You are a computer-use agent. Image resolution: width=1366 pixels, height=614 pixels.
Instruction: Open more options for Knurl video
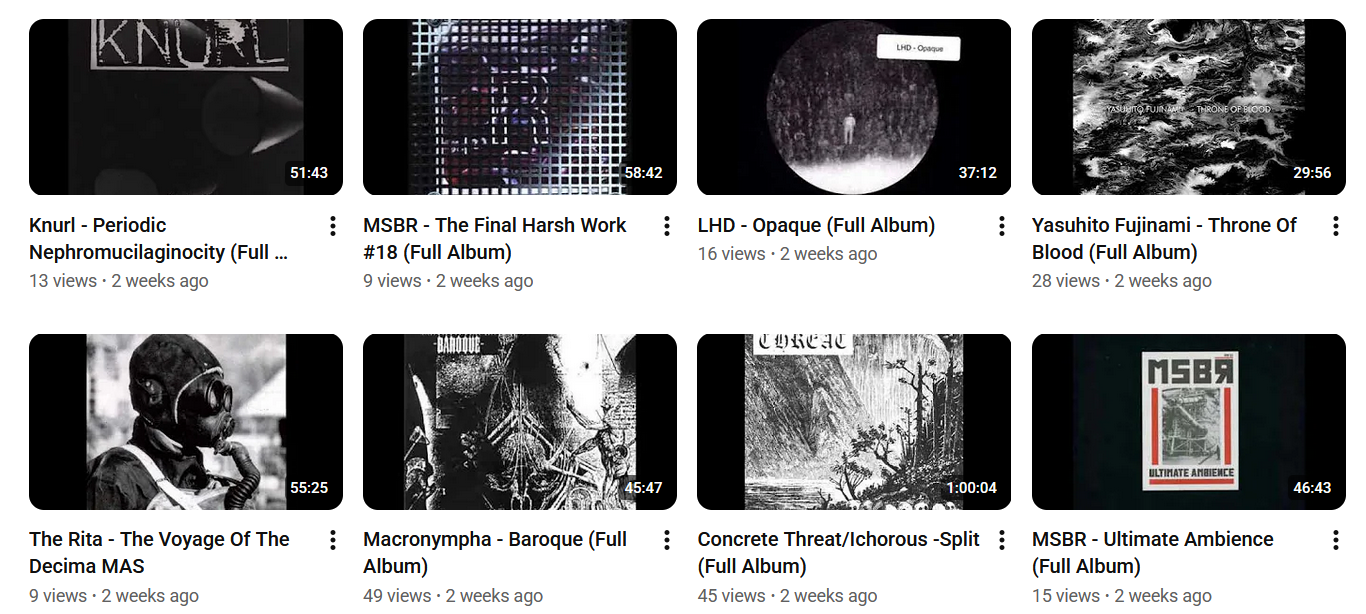(333, 227)
